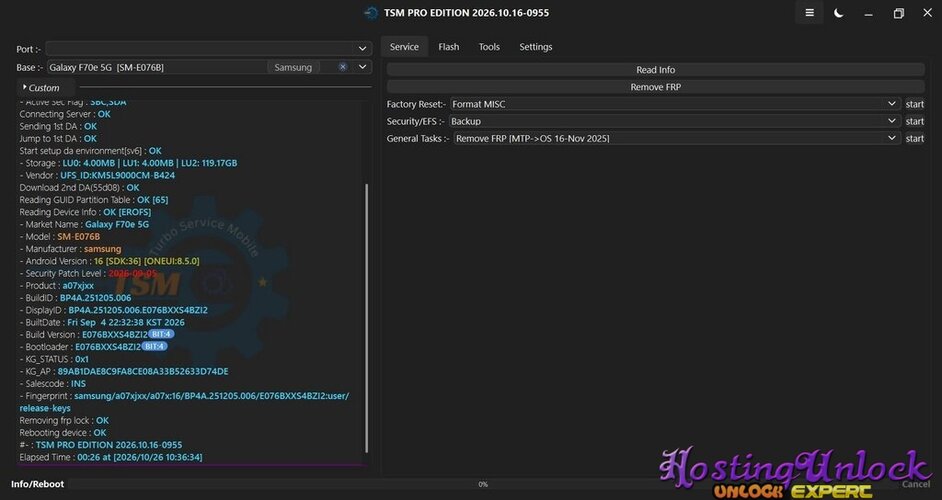Image resolution: width=942 pixels, height=500 pixels.
Task: Click the Read Info button
Action: pos(655,70)
